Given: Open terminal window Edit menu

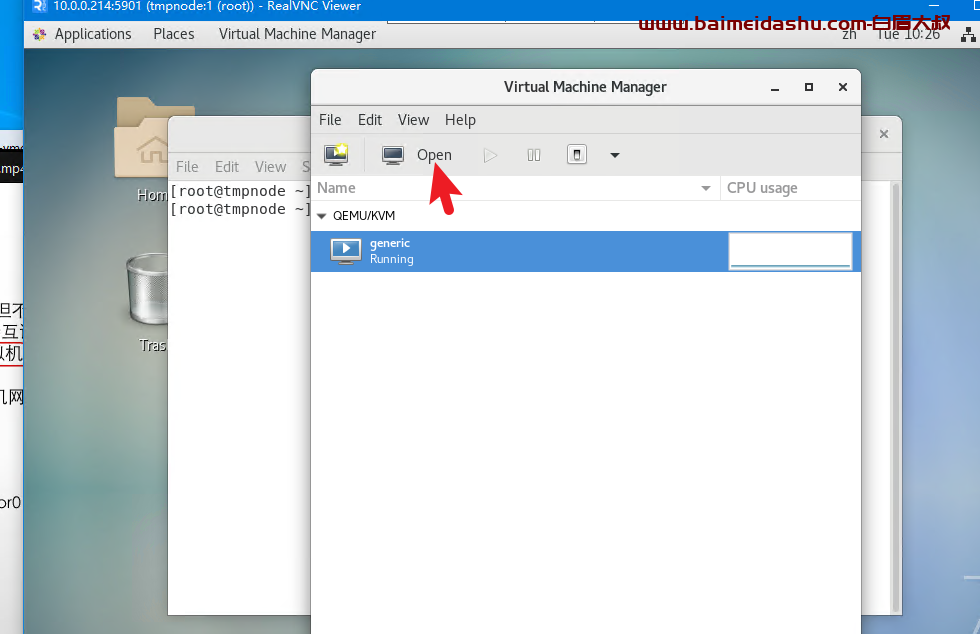Looking at the screenshot, I should click(x=227, y=167).
